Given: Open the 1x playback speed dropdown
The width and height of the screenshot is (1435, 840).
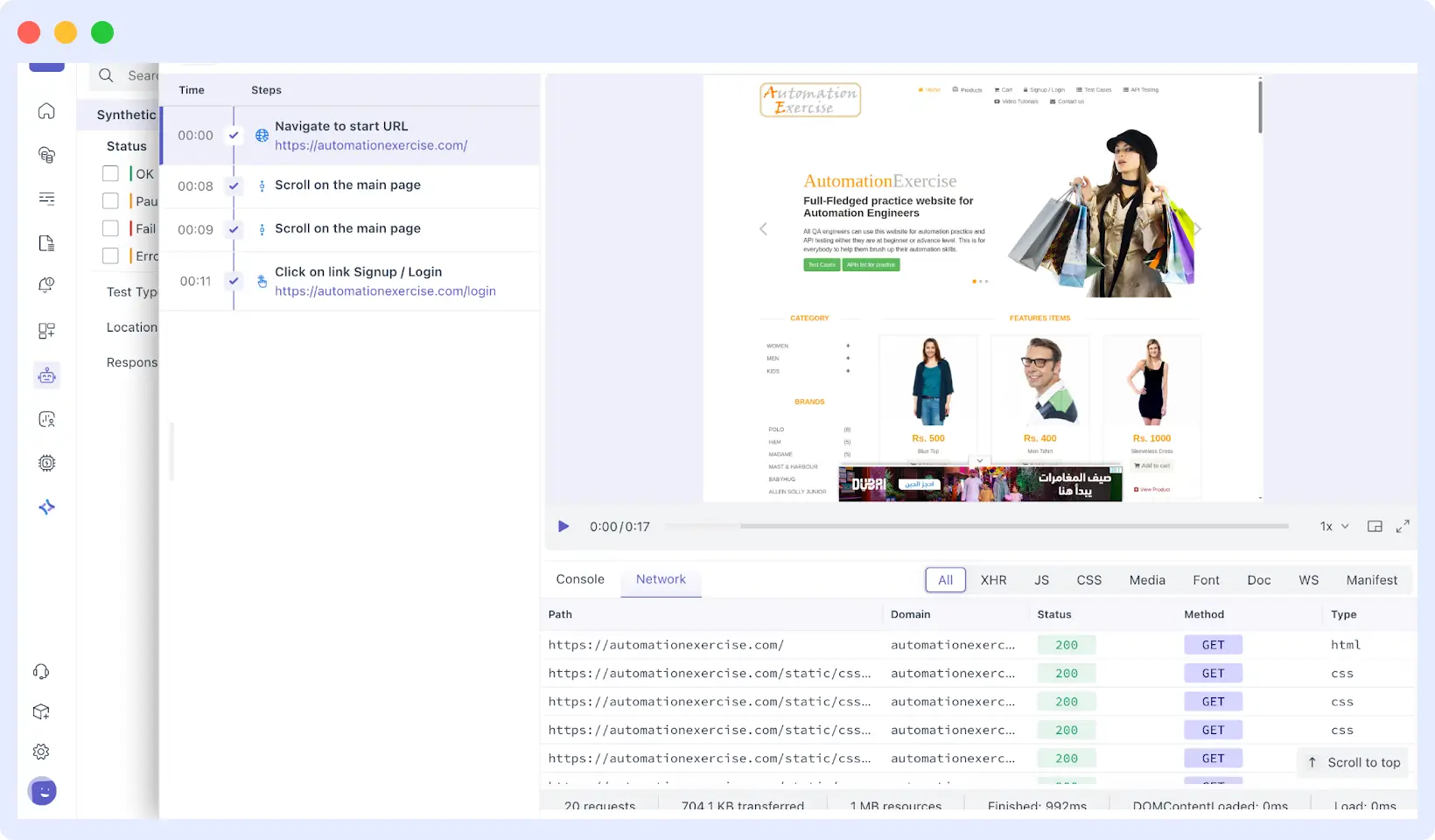Looking at the screenshot, I should pos(1333,526).
